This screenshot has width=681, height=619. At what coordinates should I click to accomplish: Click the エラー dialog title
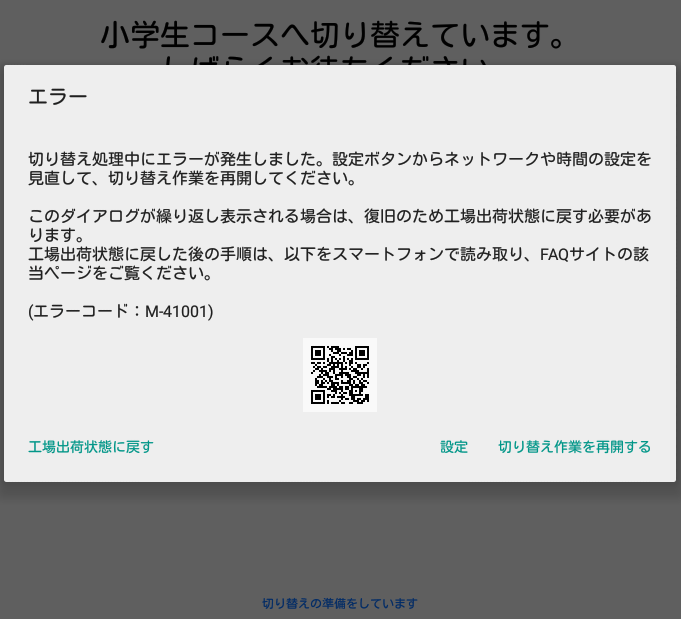[58, 97]
